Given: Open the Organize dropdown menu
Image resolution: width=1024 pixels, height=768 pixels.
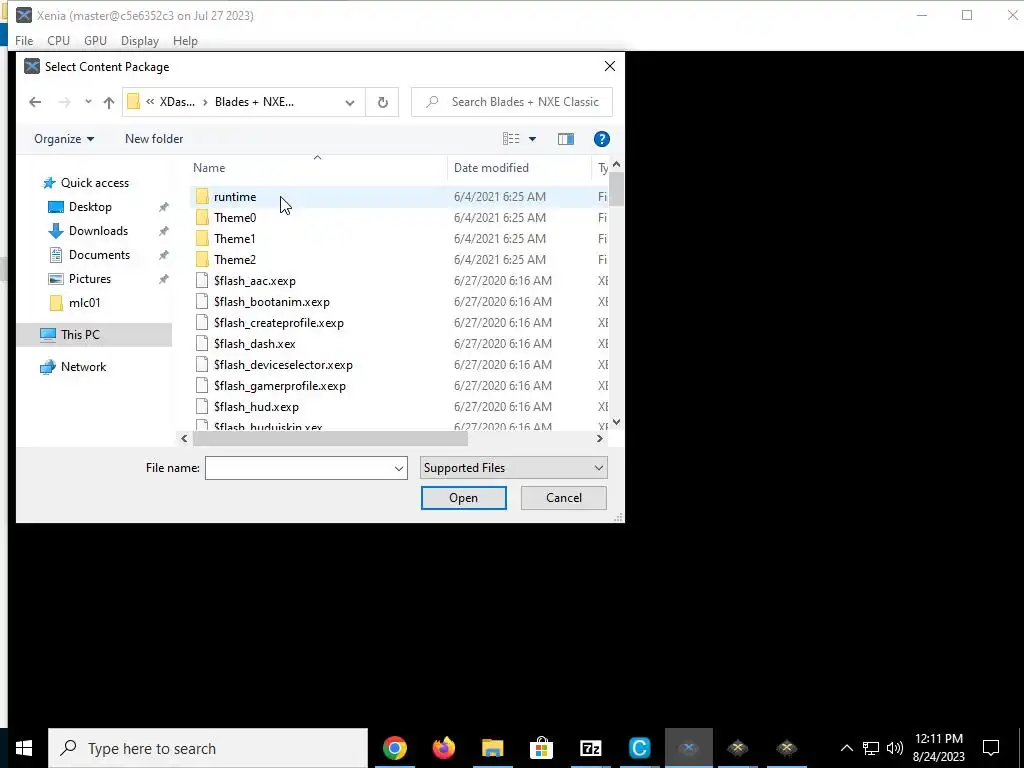Looking at the screenshot, I should tap(64, 138).
